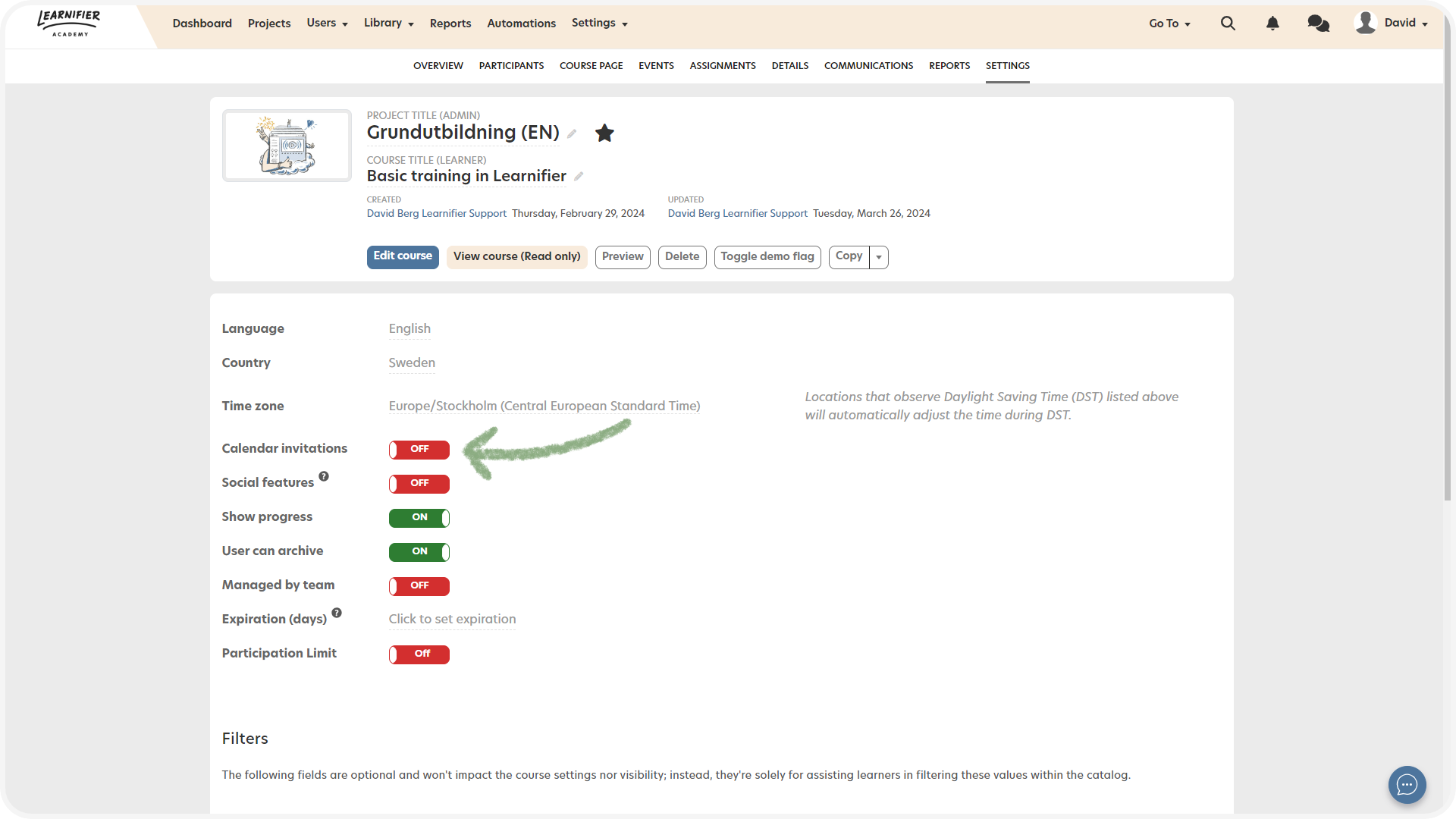Change the English language value

tap(409, 329)
